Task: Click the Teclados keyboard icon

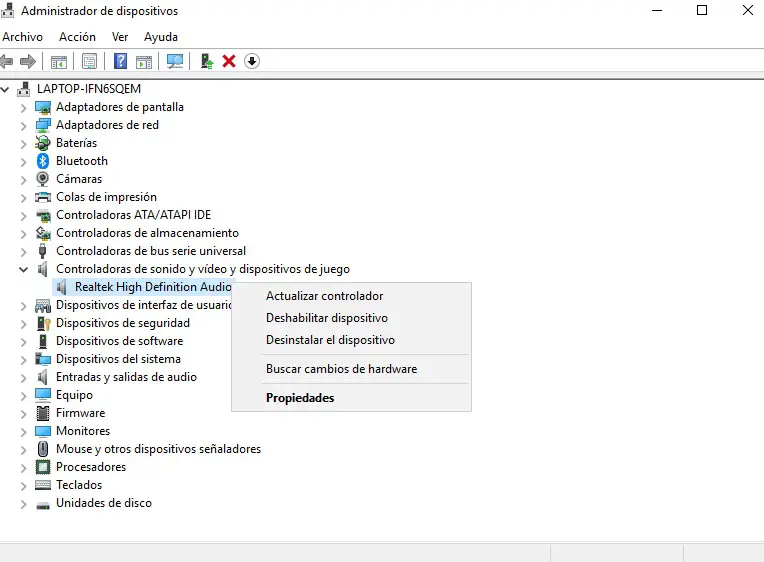Action: [43, 485]
